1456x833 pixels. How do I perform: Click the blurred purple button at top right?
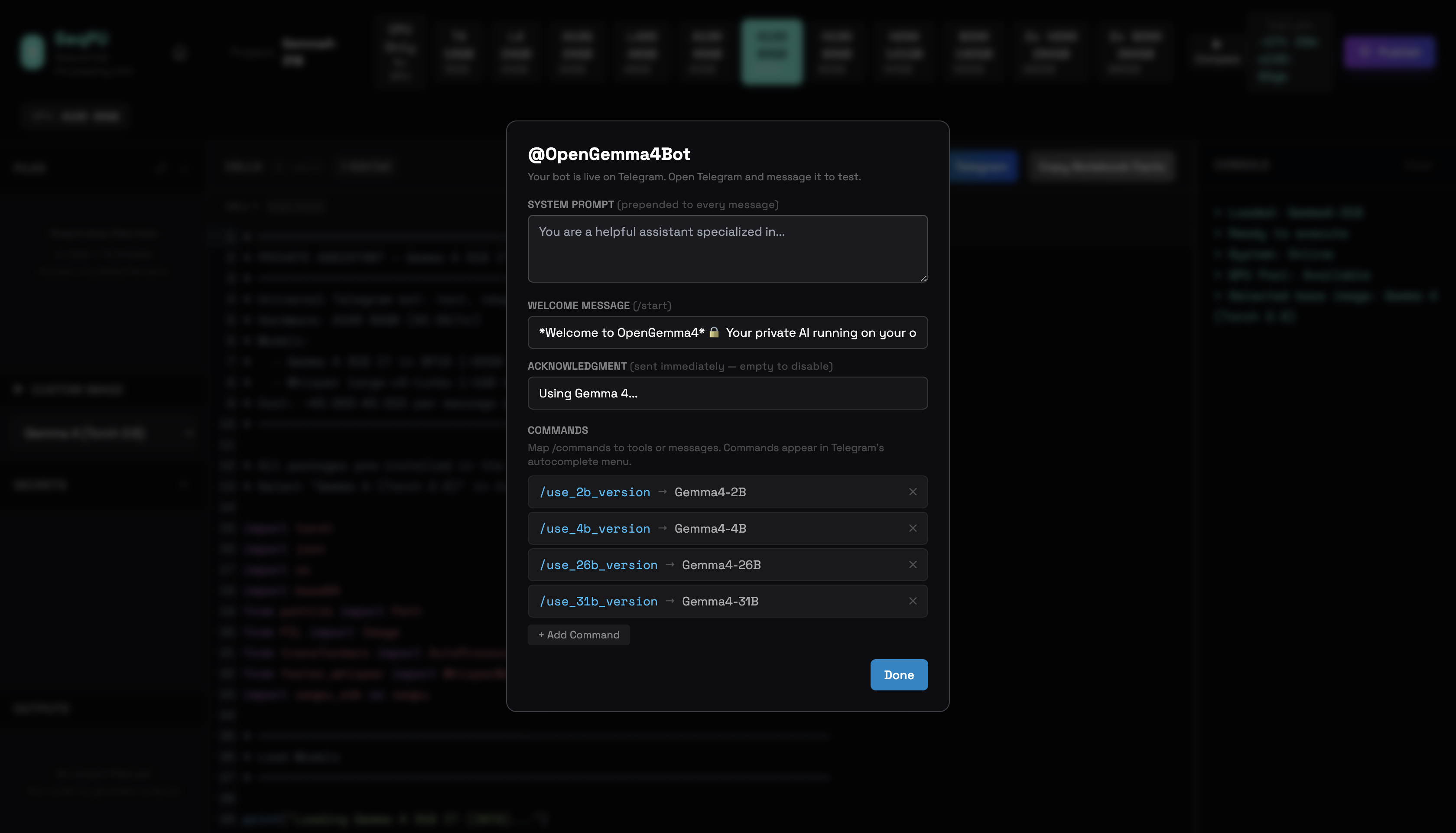coord(1390,52)
